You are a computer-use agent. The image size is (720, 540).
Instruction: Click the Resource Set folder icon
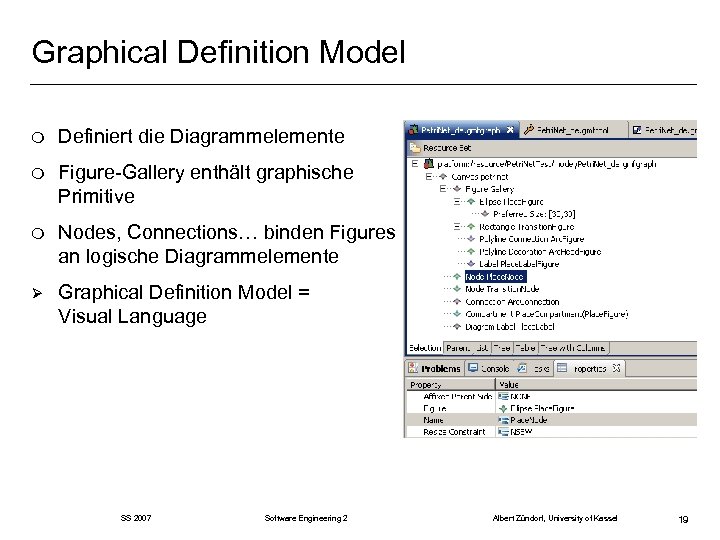(415, 148)
